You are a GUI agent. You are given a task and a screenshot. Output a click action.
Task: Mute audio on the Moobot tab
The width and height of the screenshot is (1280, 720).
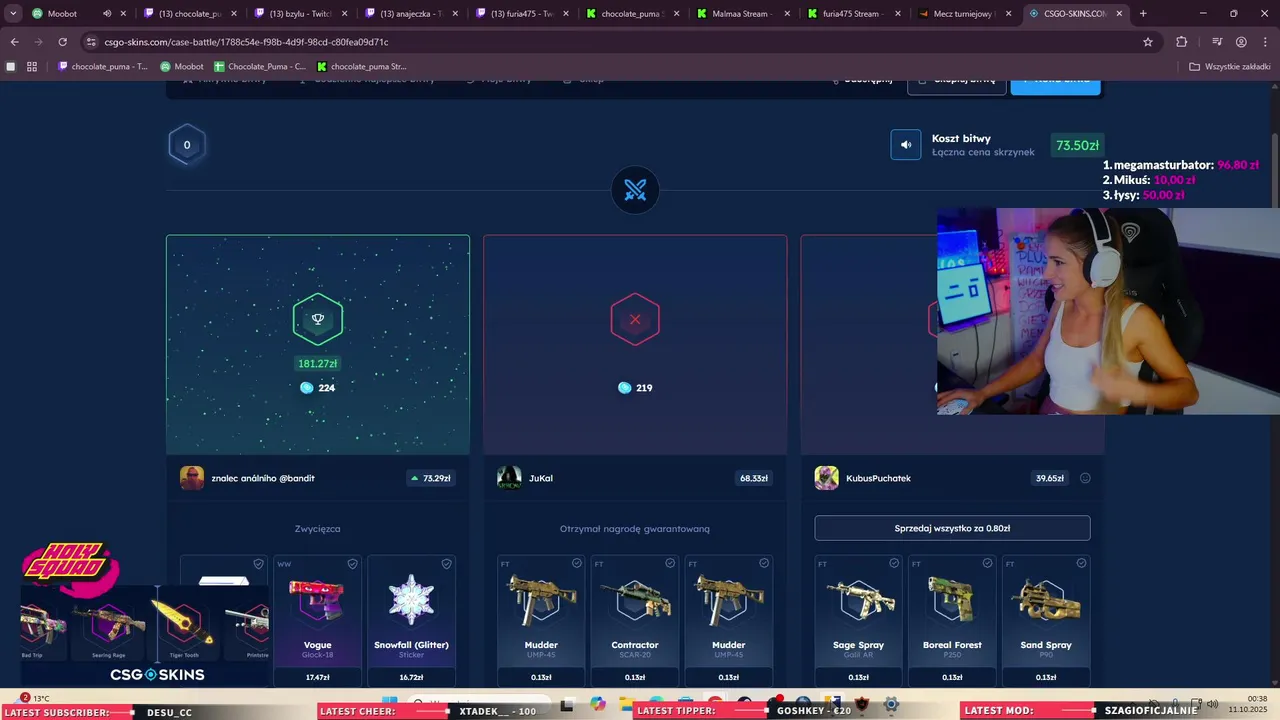(107, 14)
